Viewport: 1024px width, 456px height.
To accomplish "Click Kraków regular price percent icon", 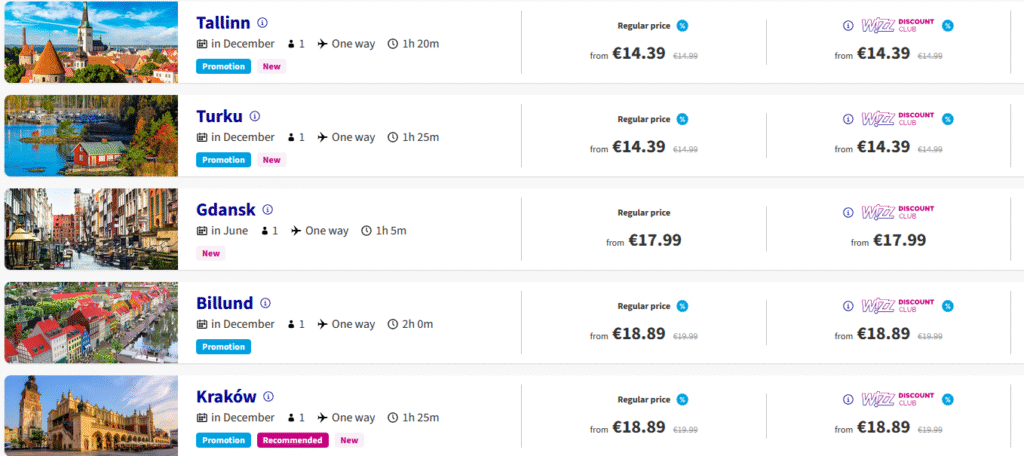I will pyautogui.click(x=682, y=400).
